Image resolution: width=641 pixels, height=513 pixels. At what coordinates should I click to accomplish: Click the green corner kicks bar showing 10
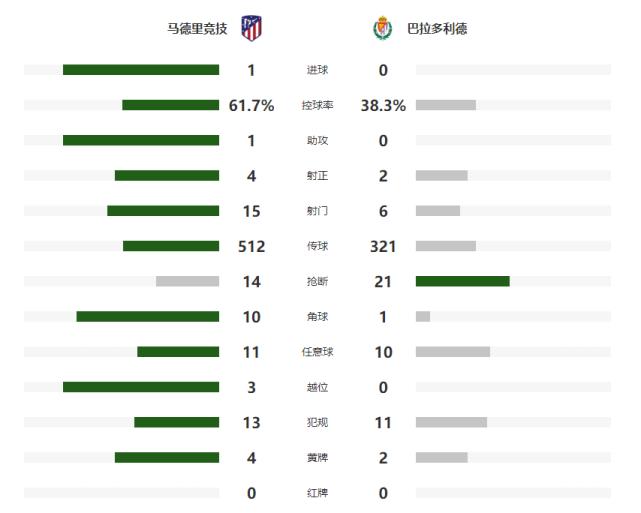(x=147, y=316)
